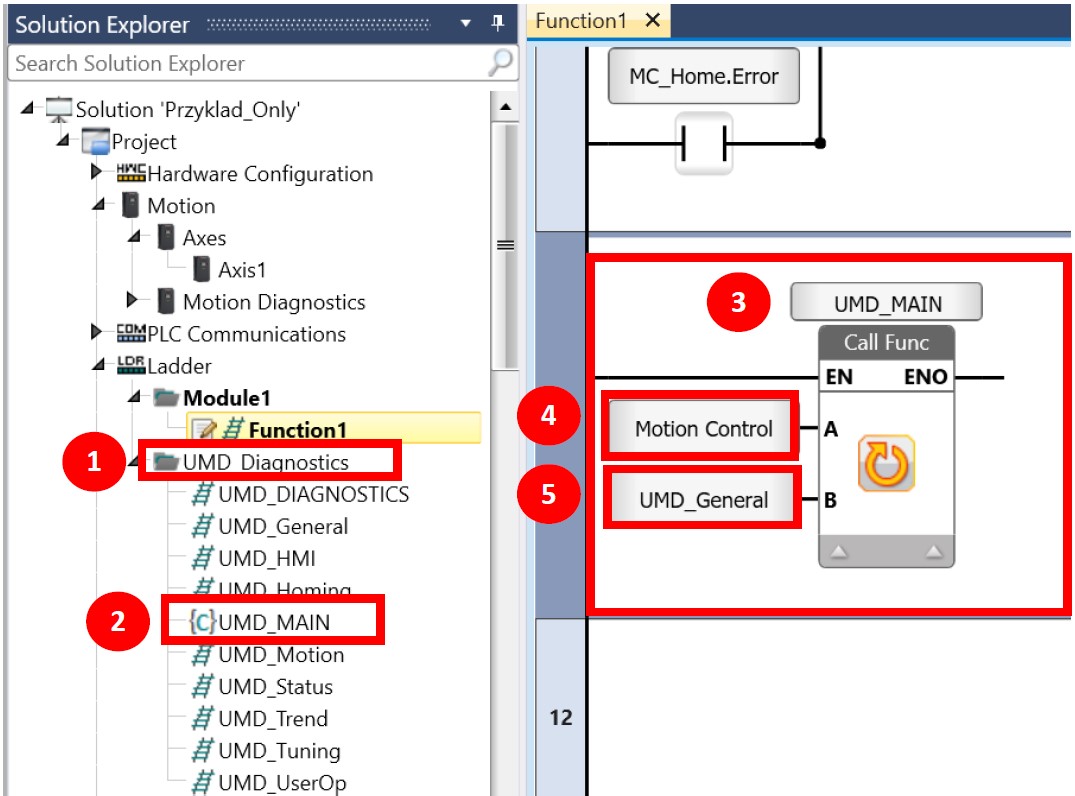Image resolution: width=1075 pixels, height=796 pixels.
Task: Open Solution Explorer window options dropdown
Action: click(x=466, y=23)
